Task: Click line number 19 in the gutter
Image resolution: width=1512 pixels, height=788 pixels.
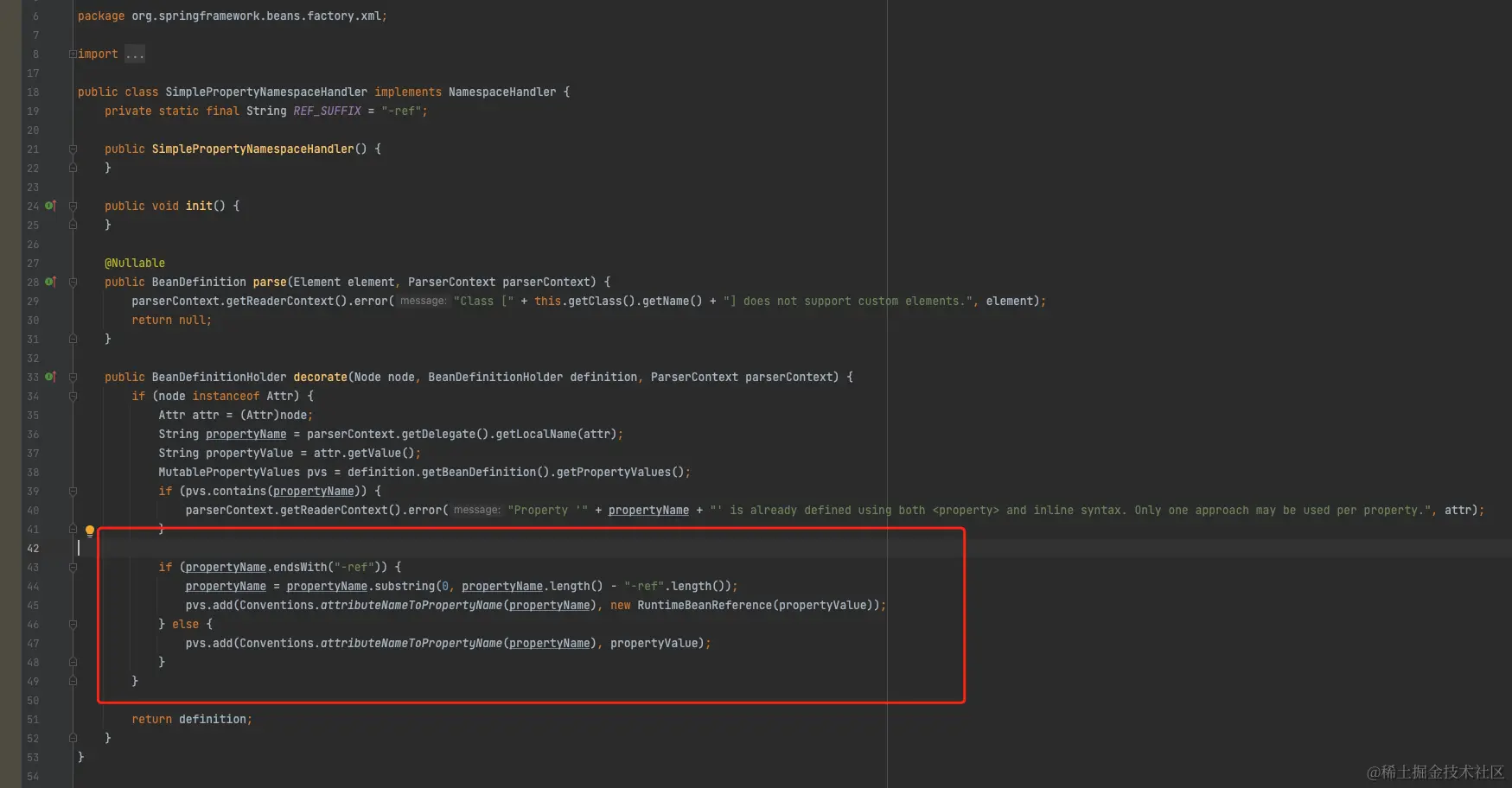Action: tap(33, 111)
